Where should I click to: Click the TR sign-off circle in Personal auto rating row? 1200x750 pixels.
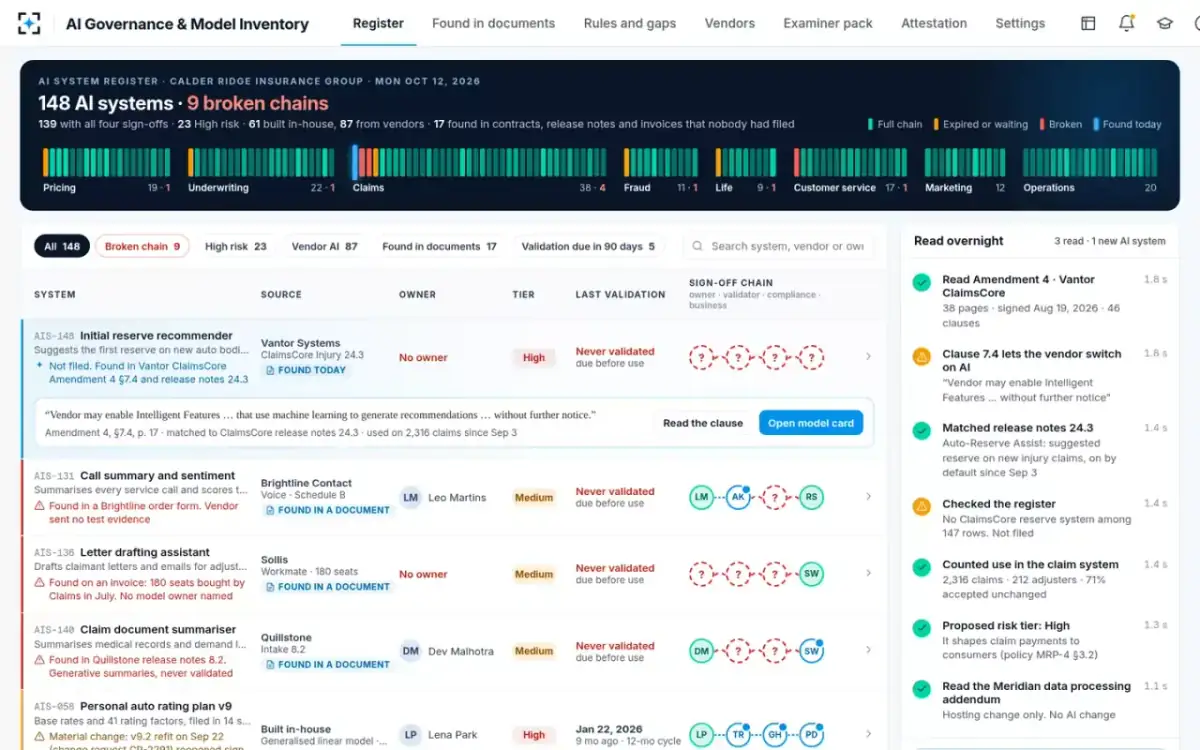click(x=738, y=735)
